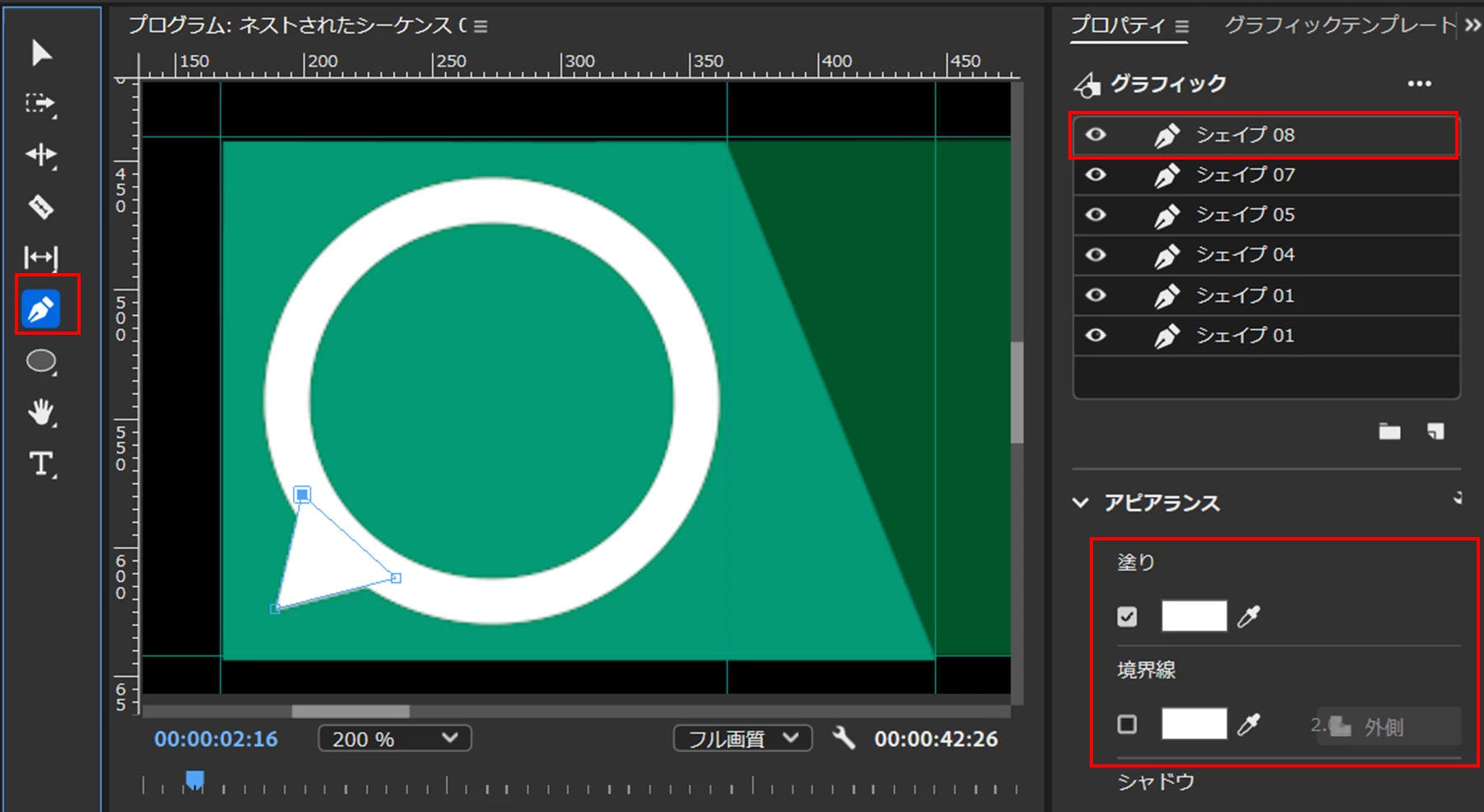1484x812 pixels.
Task: Hide the シェイプ 07 layer
Action: coord(1096,174)
